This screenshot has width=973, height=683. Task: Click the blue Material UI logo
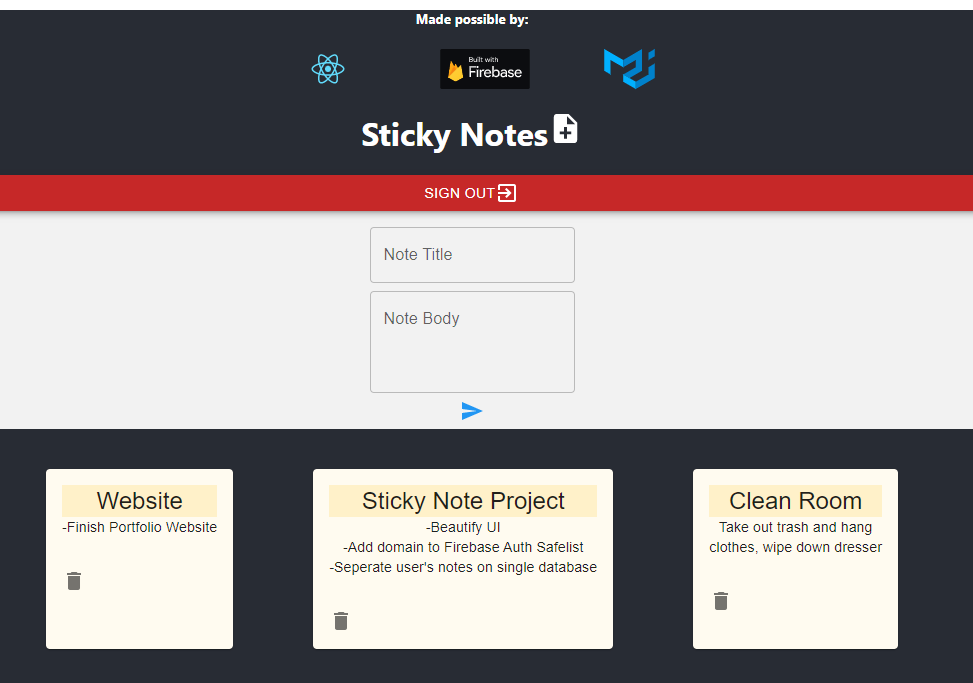(629, 68)
